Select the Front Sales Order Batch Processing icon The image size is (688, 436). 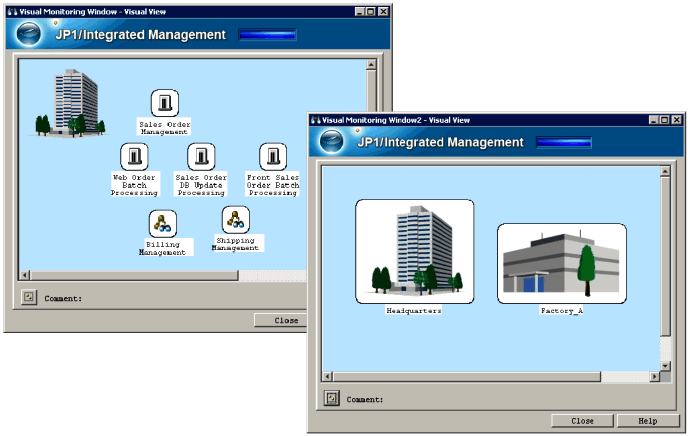coord(273,156)
